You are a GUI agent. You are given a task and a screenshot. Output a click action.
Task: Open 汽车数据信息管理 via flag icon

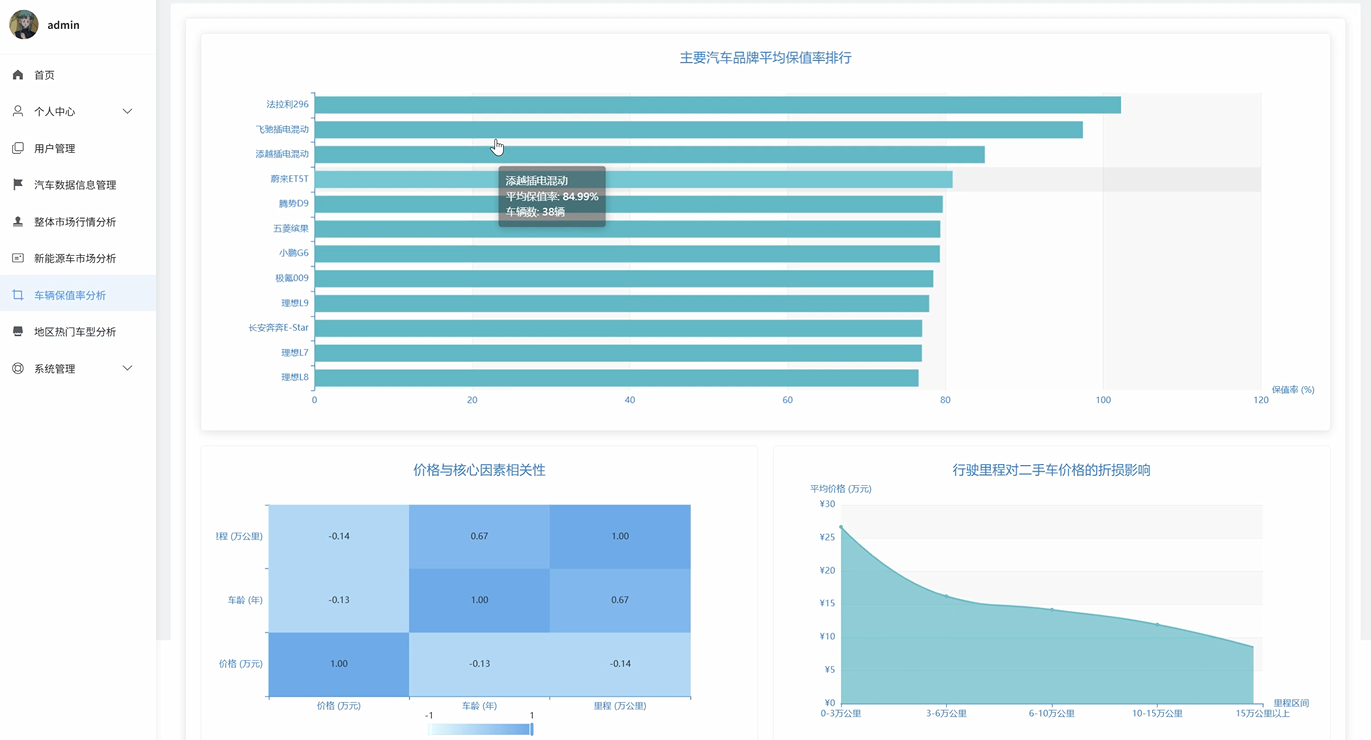point(18,185)
